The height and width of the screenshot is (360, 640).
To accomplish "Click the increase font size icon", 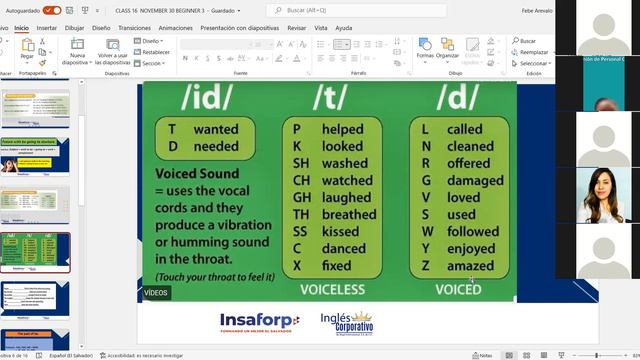I will click(x=280, y=44).
